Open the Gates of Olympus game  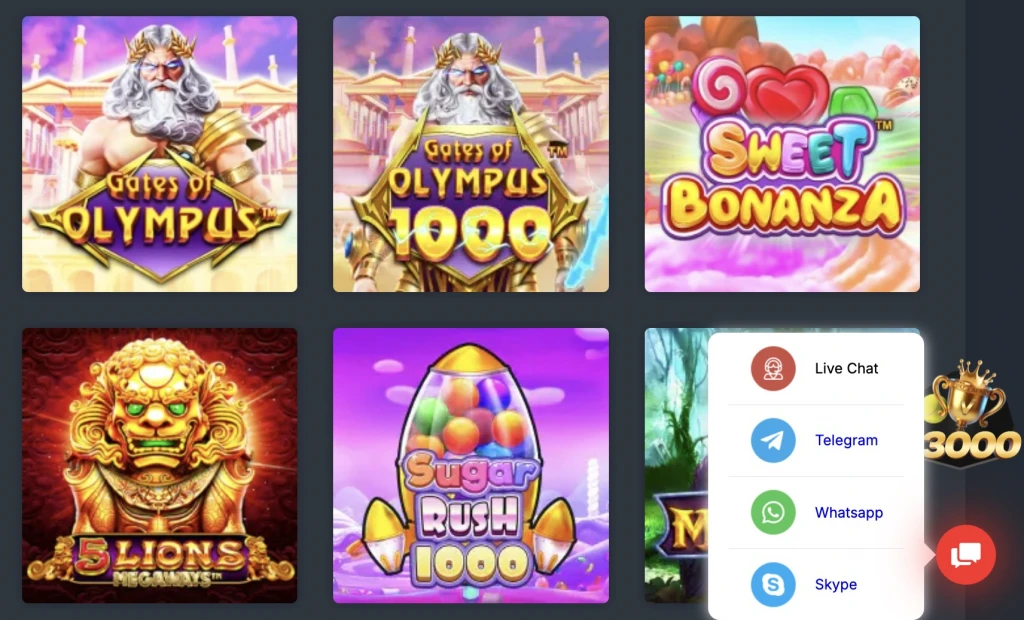pyautogui.click(x=159, y=154)
